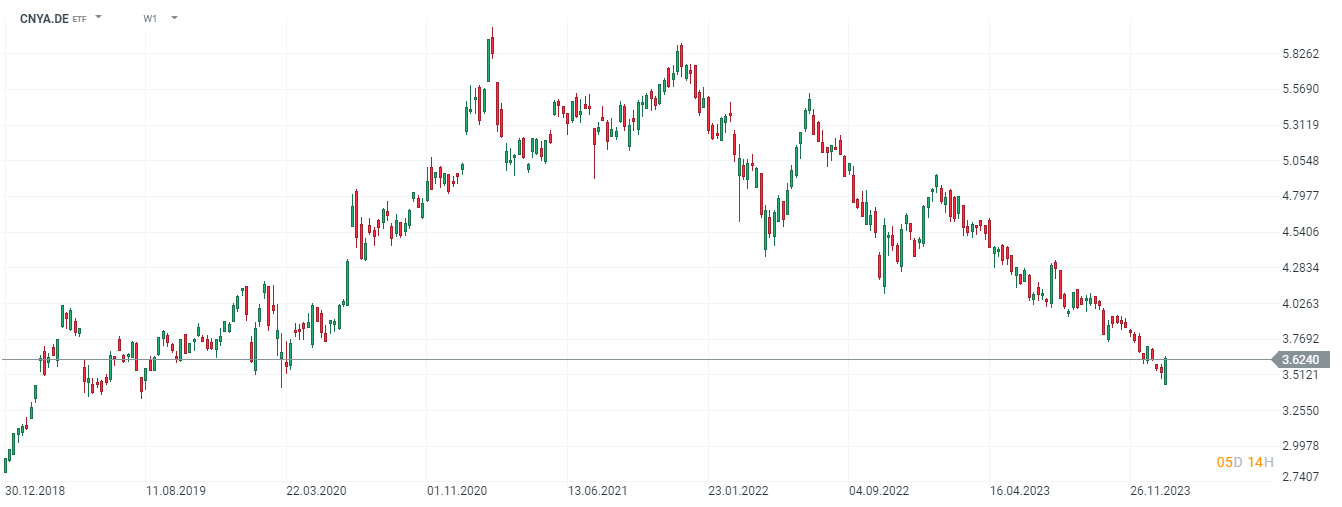The width and height of the screenshot is (1342, 507).
Task: Click the 01.11.2020 date axis label
Action: click(457, 491)
